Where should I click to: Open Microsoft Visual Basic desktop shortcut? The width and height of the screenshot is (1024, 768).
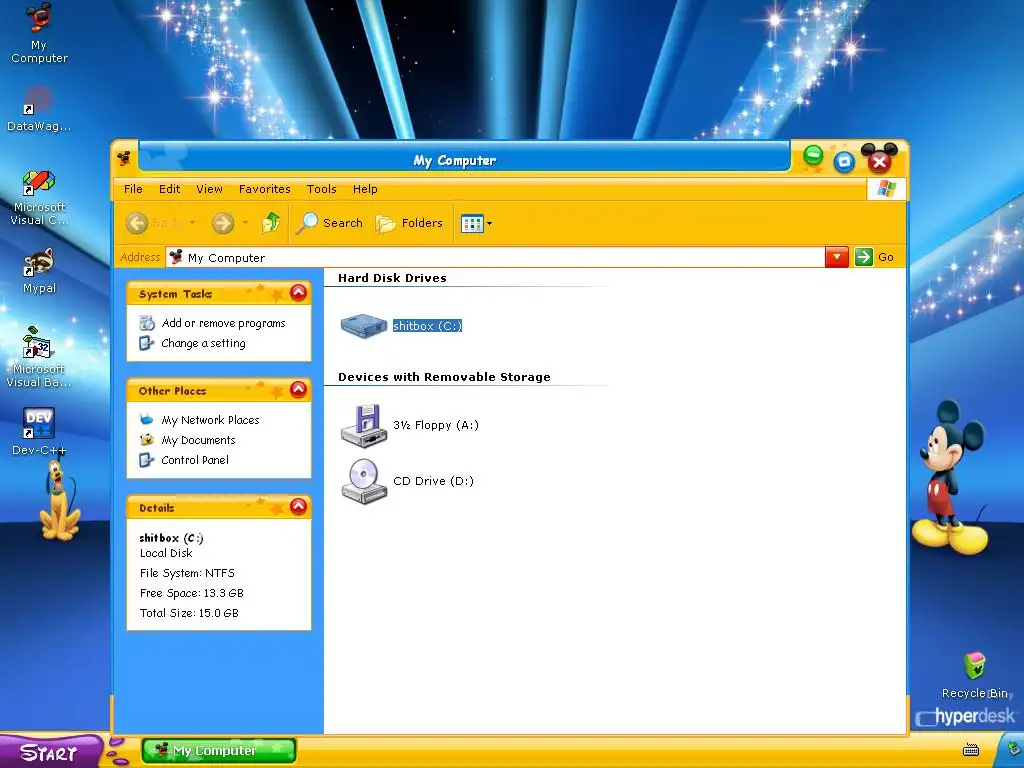(x=39, y=357)
